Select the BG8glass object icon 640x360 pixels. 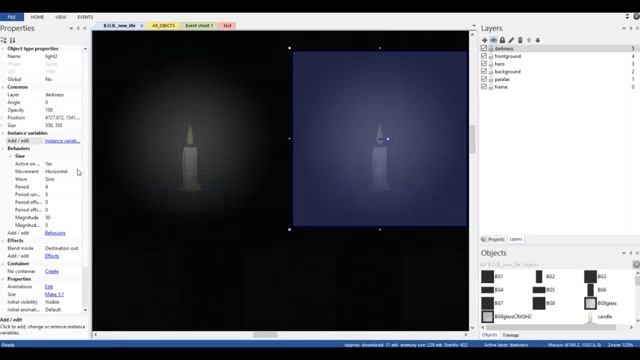pyautogui.click(x=590, y=303)
